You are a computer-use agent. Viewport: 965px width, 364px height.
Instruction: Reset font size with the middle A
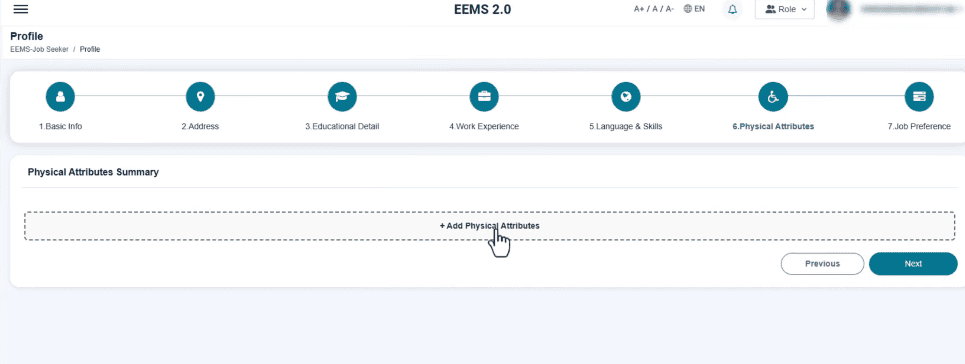tap(655, 9)
